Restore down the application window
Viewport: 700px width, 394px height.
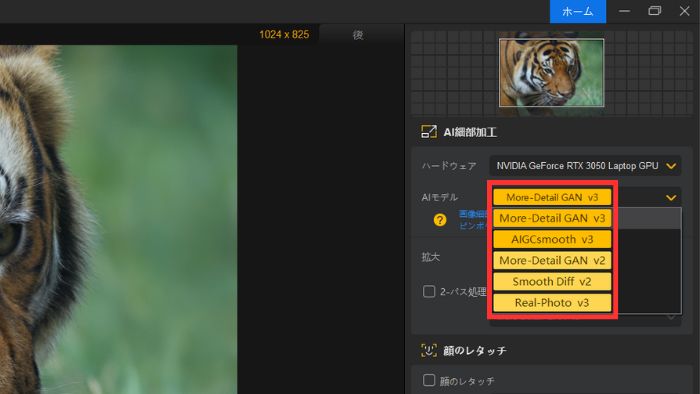click(654, 11)
